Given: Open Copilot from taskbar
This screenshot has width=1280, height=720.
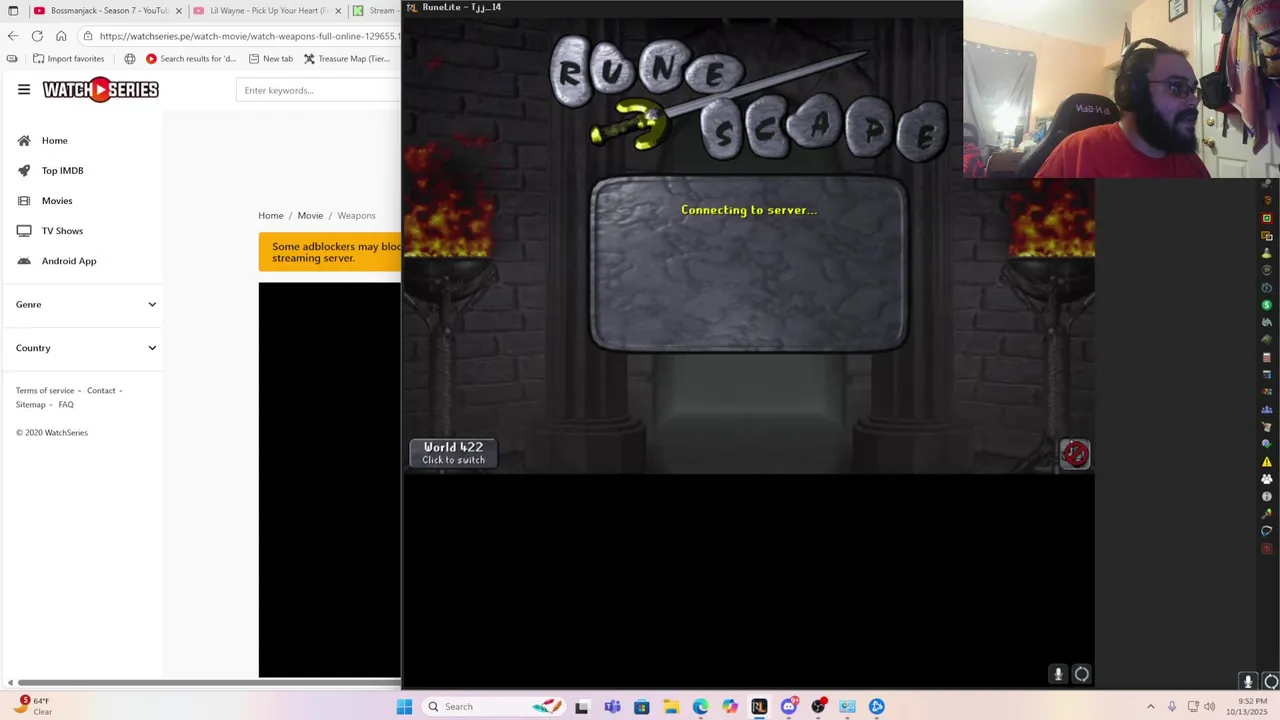Looking at the screenshot, I should [730, 707].
